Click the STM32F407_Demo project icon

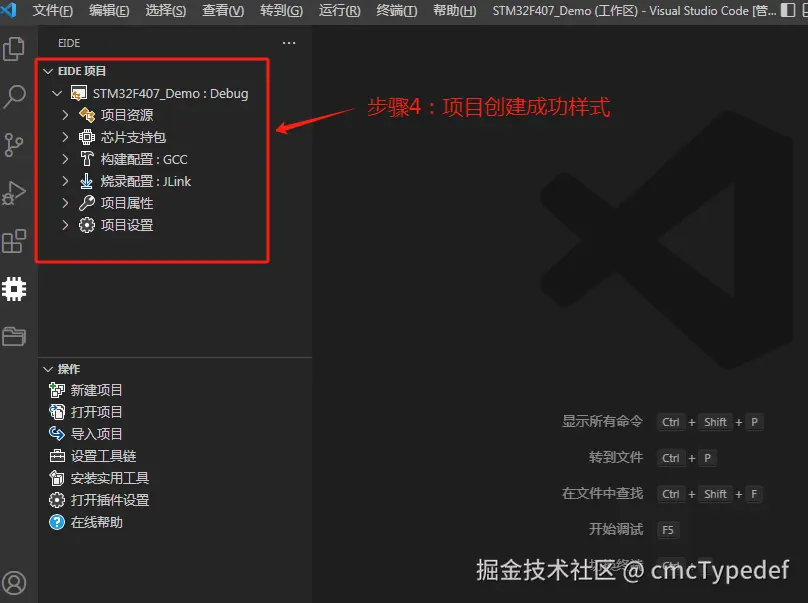coord(78,93)
